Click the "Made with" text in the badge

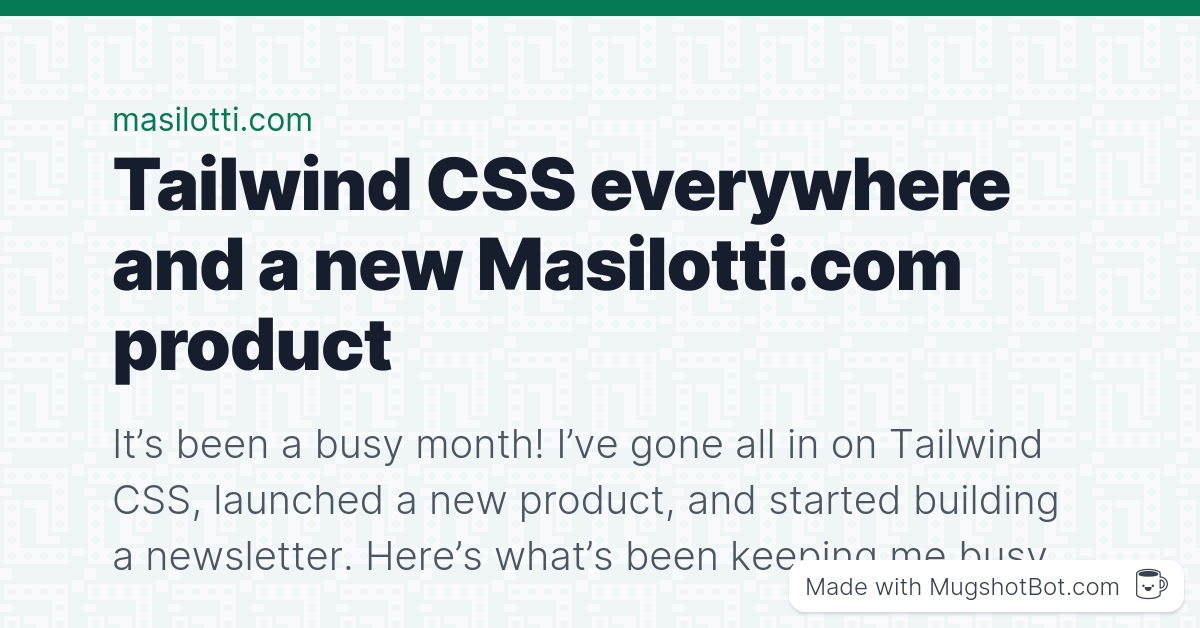click(x=863, y=587)
